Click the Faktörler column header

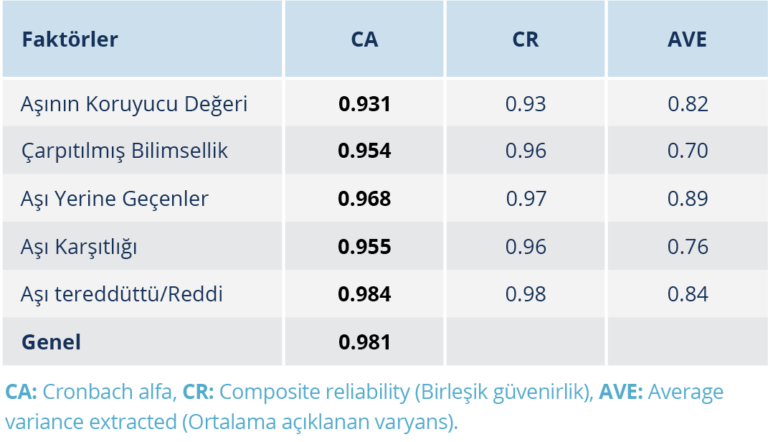(70, 41)
